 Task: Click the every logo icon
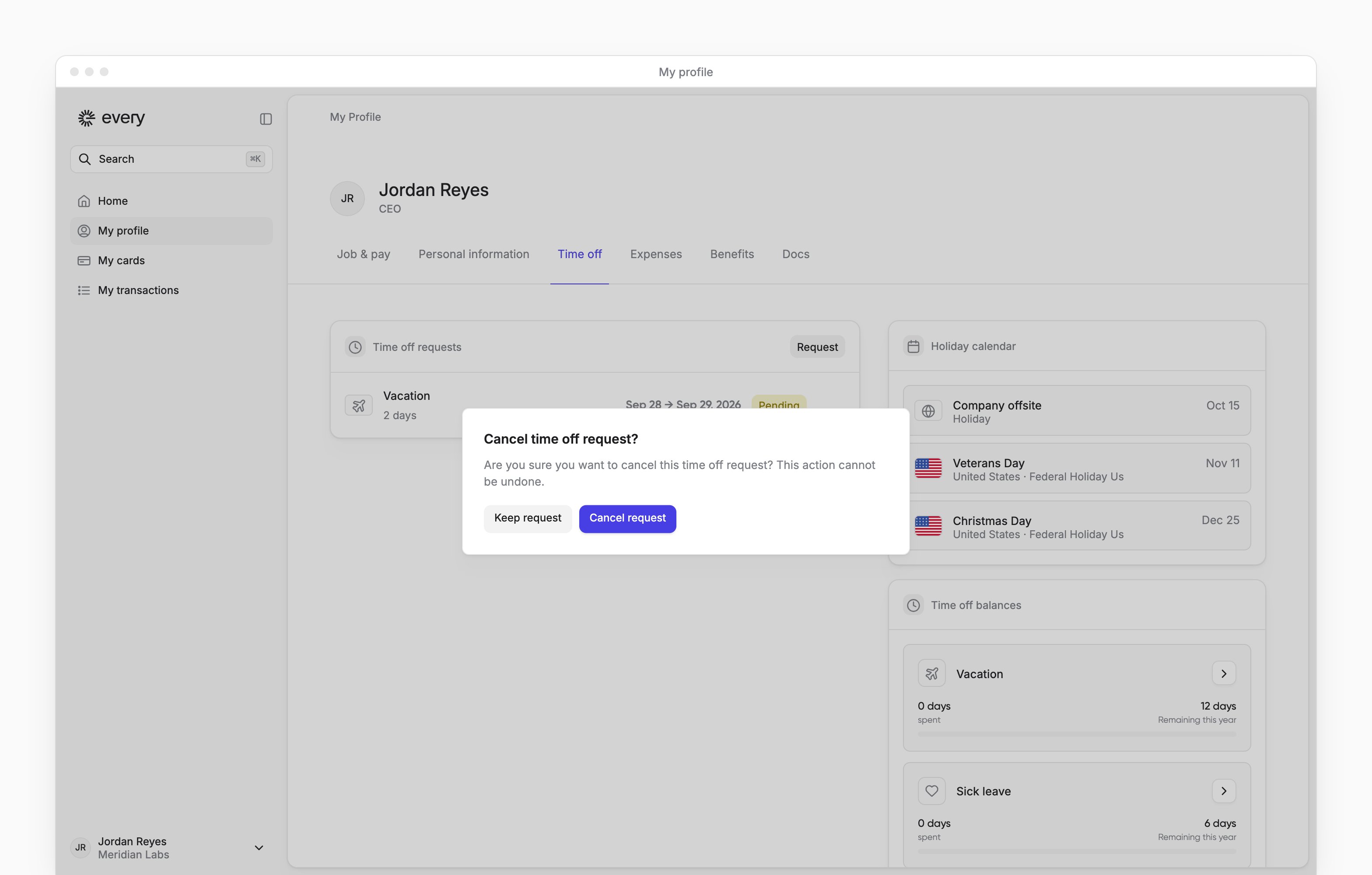point(87,118)
